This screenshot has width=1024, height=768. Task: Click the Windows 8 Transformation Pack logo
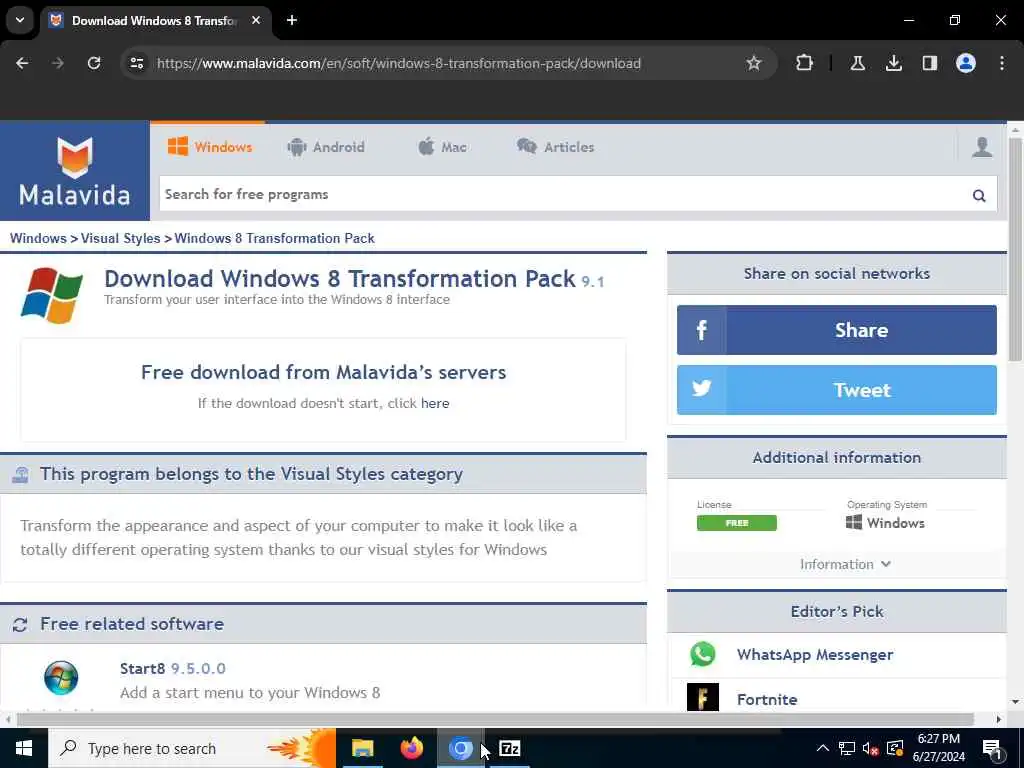tap(52, 295)
